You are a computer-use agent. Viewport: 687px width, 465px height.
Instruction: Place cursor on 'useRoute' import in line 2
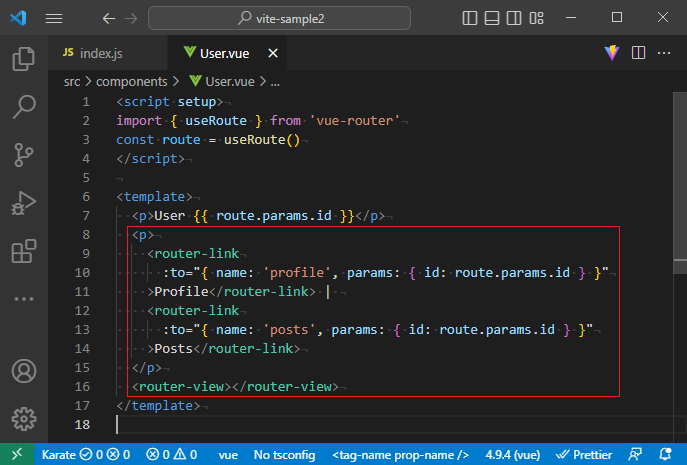pos(216,121)
